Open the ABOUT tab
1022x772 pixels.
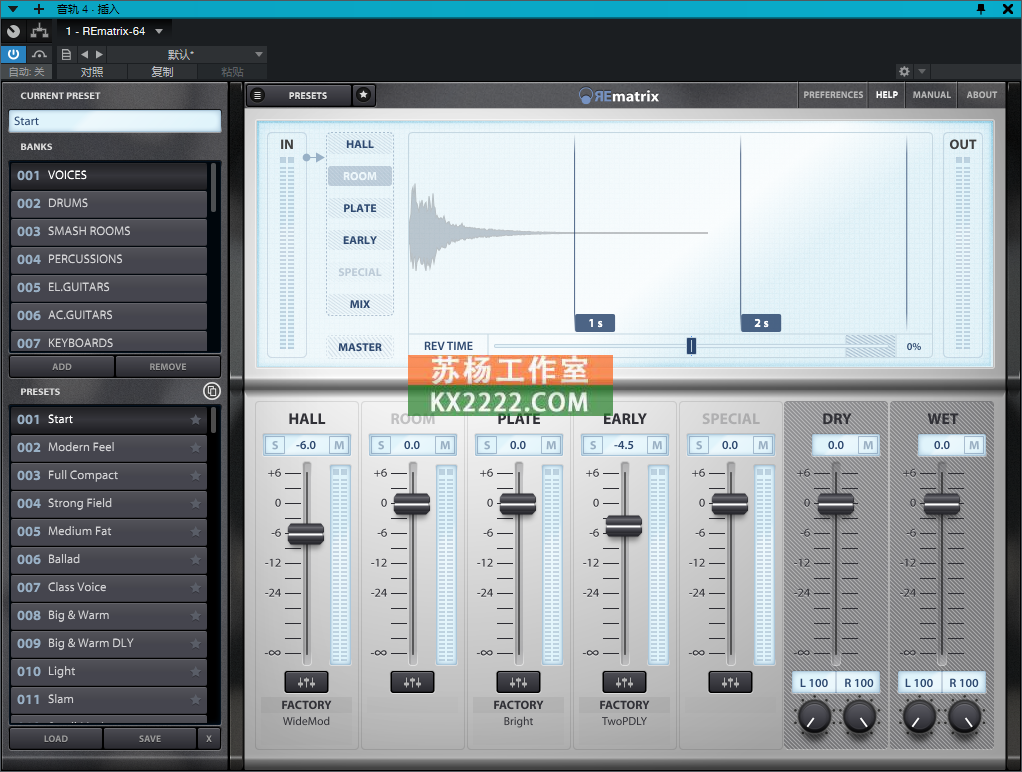click(982, 95)
